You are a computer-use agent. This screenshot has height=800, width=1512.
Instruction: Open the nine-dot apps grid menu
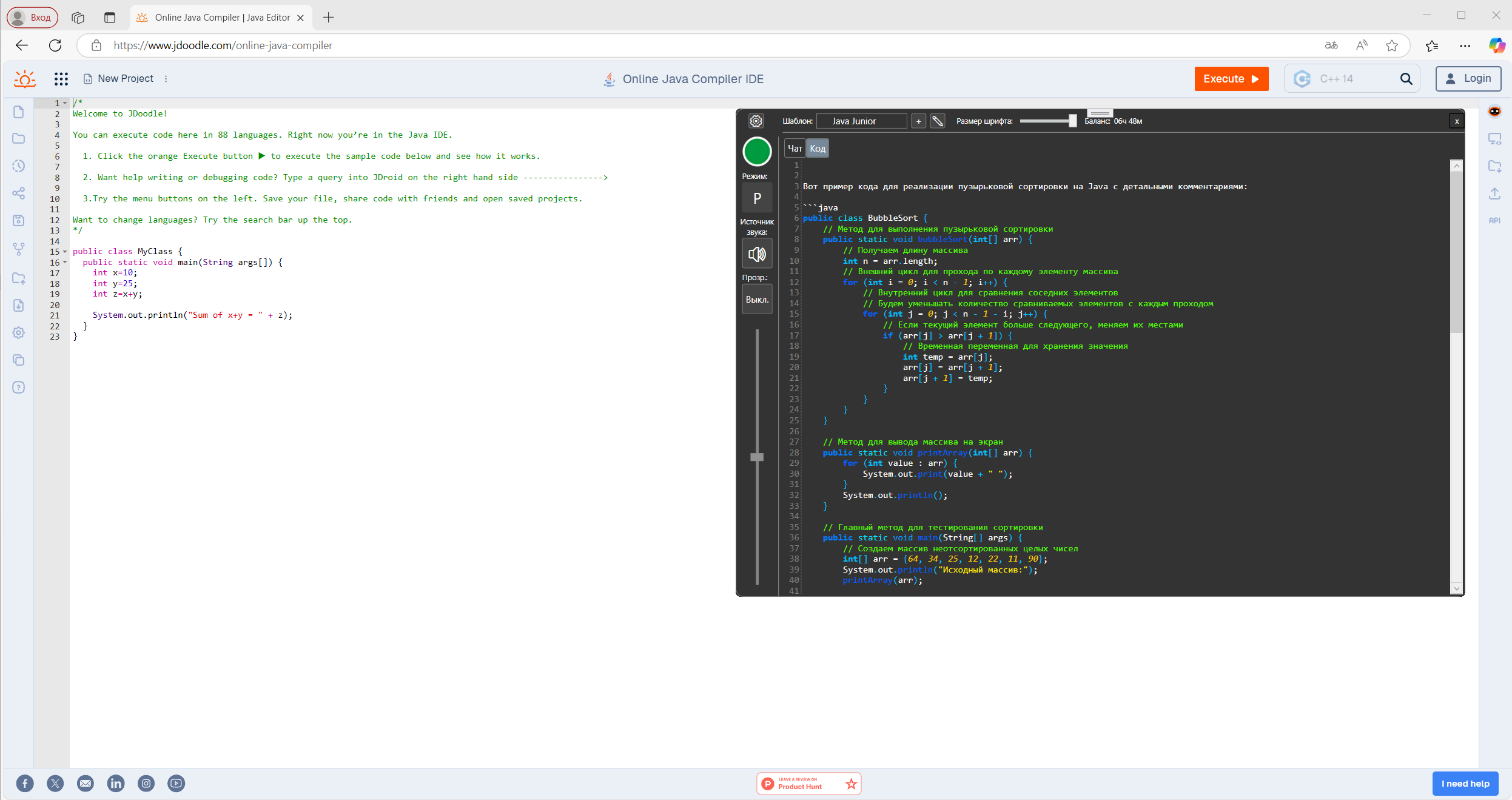tap(61, 79)
